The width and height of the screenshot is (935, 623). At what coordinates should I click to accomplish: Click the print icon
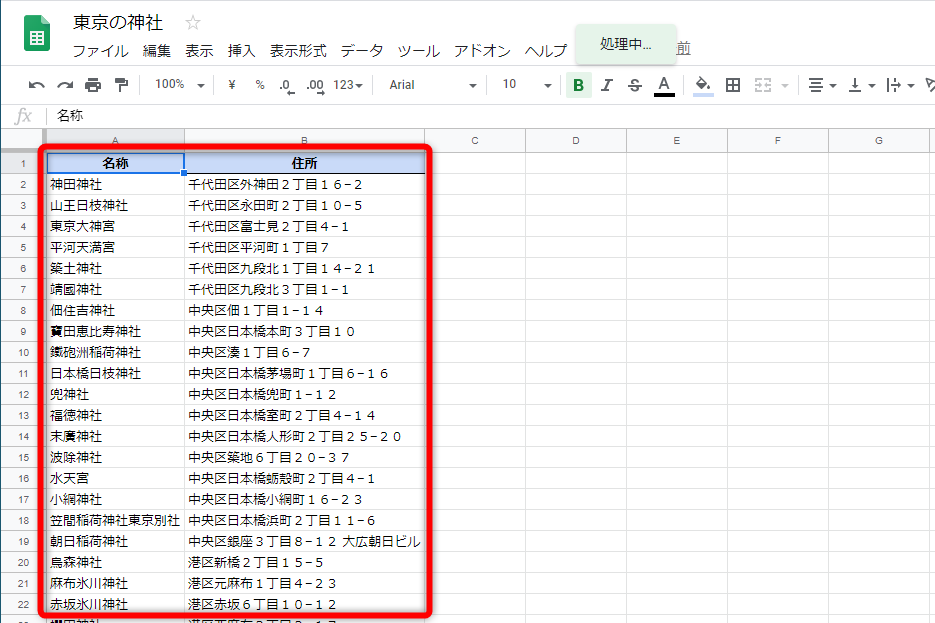click(x=92, y=85)
